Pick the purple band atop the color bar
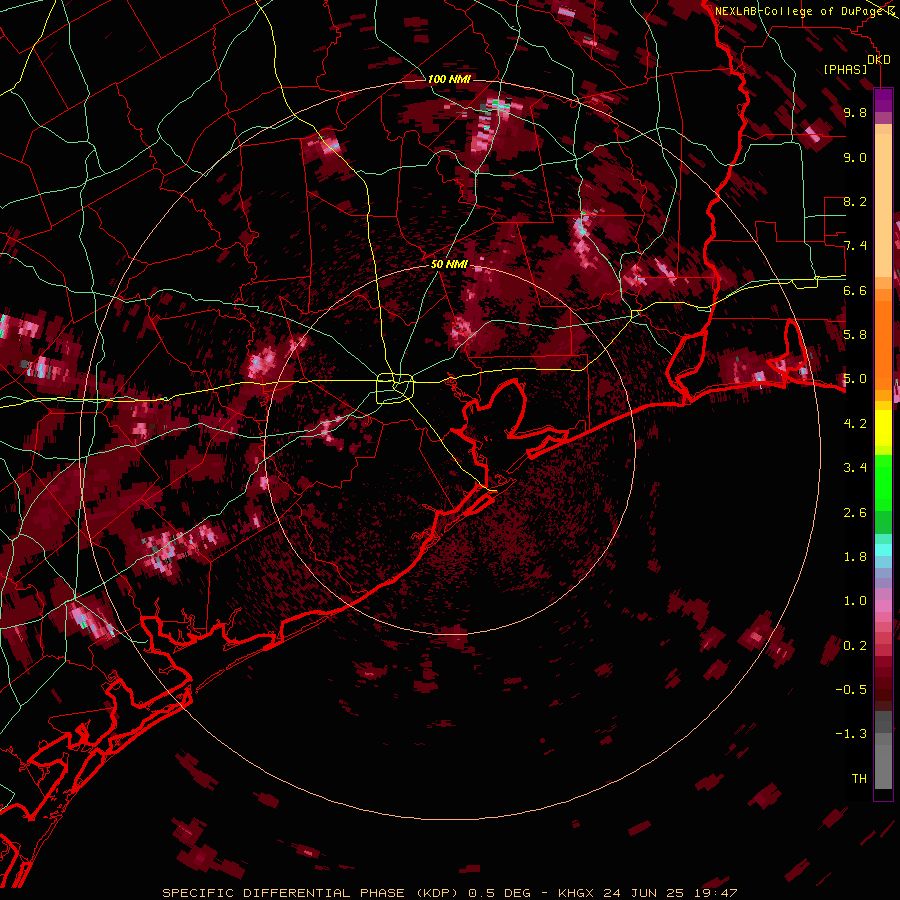The height and width of the screenshot is (900, 900). coord(883,100)
